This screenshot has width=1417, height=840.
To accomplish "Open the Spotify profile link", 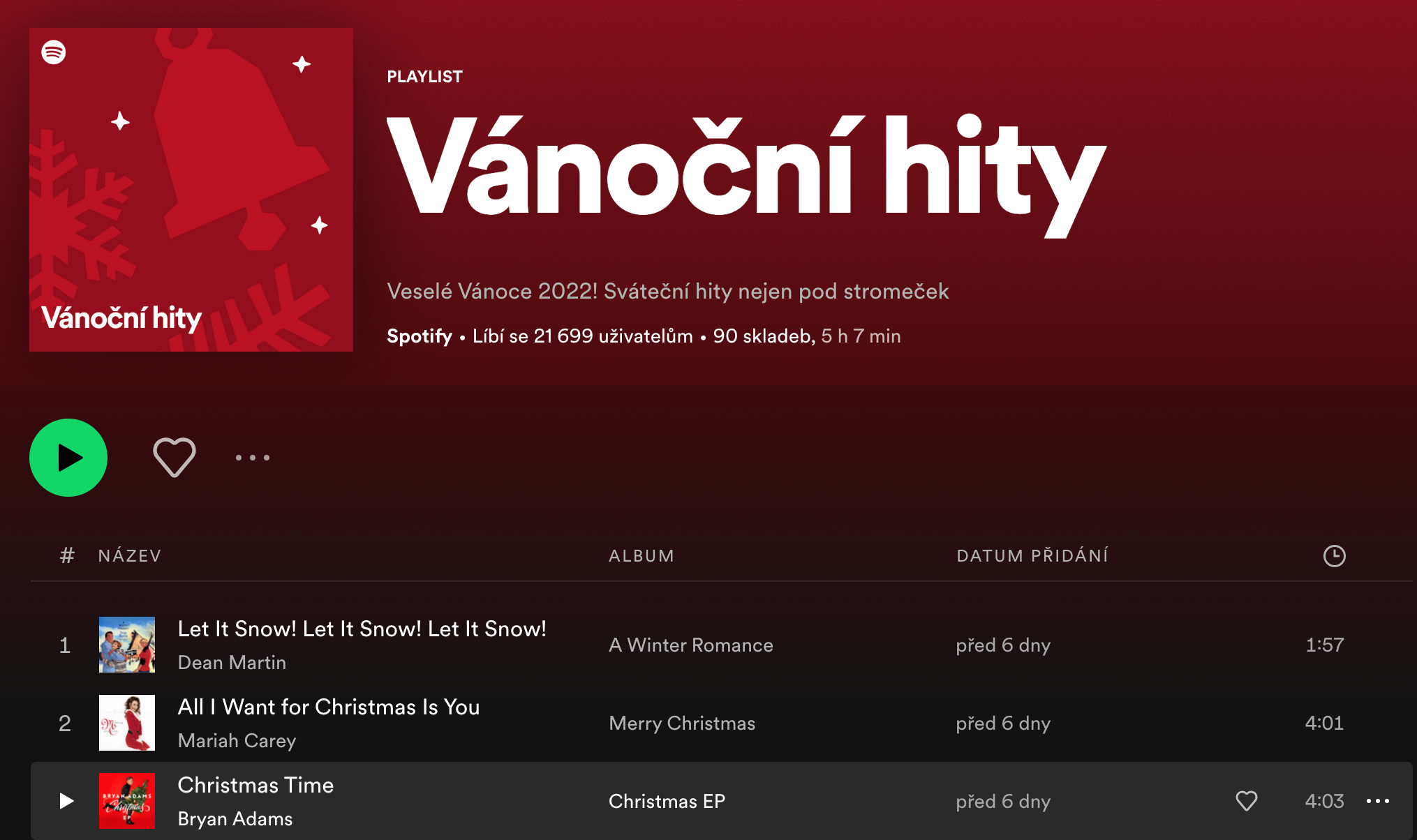I will (420, 336).
